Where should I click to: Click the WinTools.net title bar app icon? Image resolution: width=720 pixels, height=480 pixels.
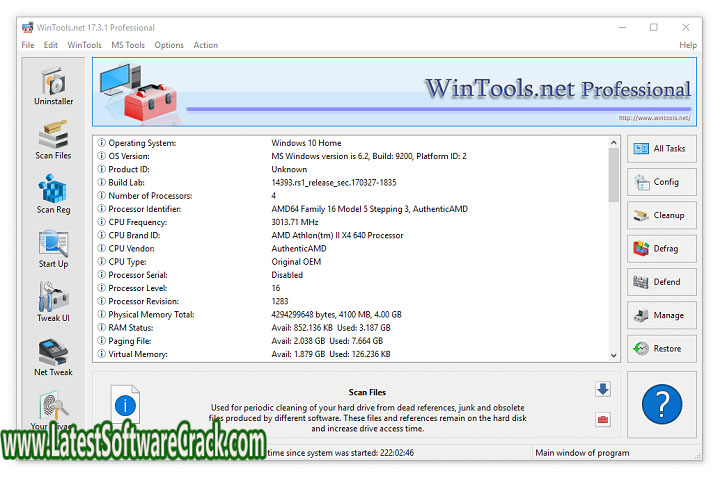[28, 28]
